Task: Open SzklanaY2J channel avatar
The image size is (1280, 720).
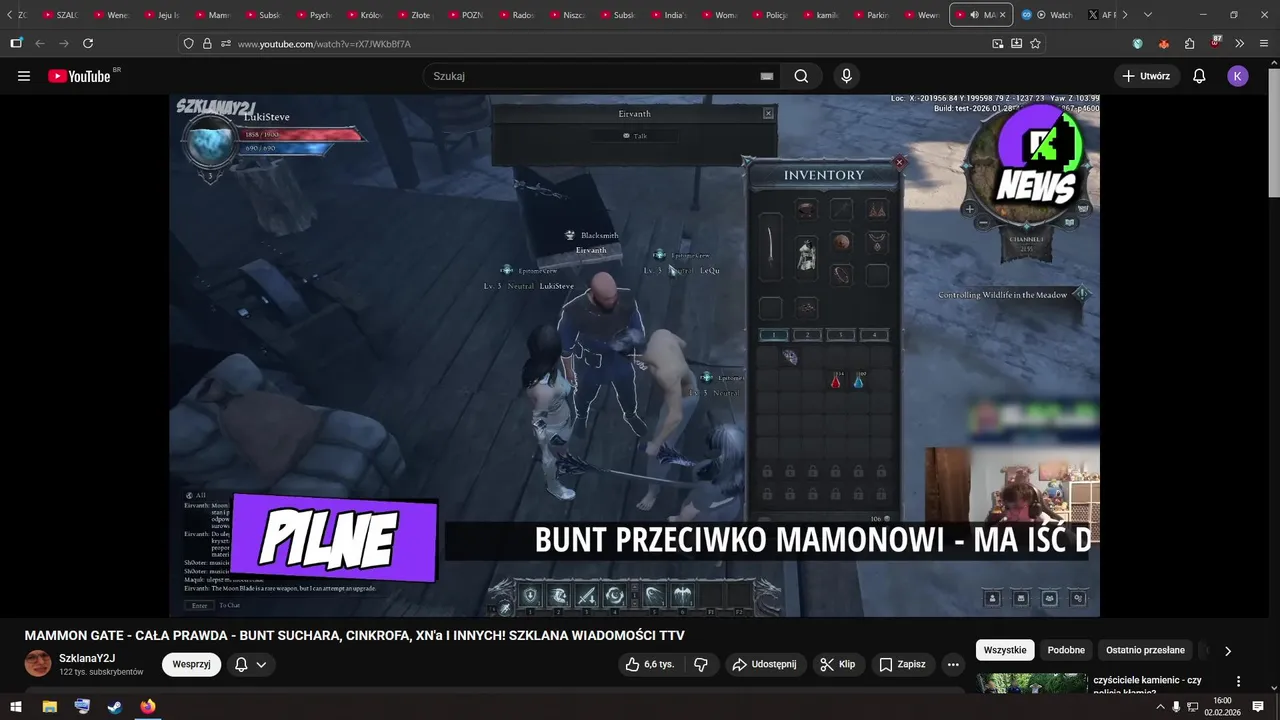Action: point(38,664)
